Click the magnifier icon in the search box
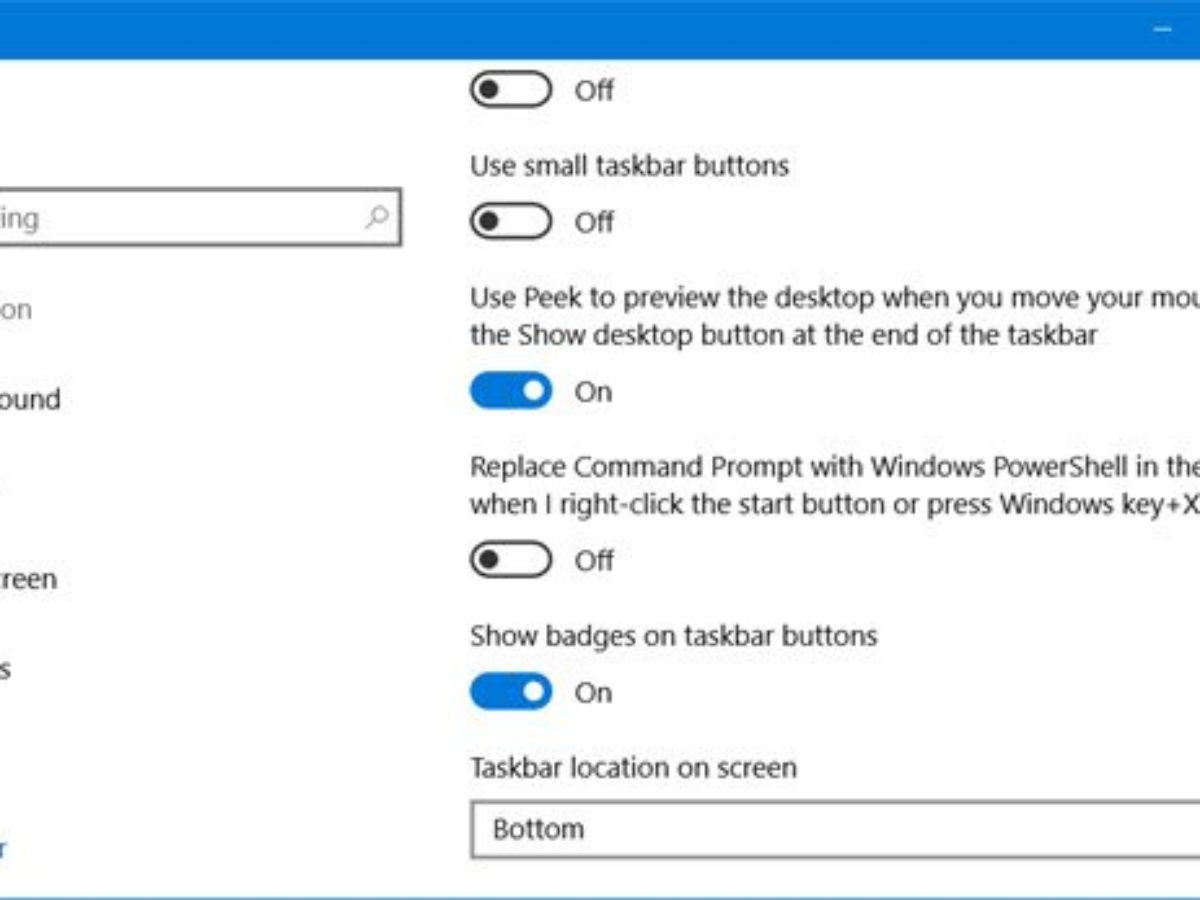 click(x=377, y=217)
